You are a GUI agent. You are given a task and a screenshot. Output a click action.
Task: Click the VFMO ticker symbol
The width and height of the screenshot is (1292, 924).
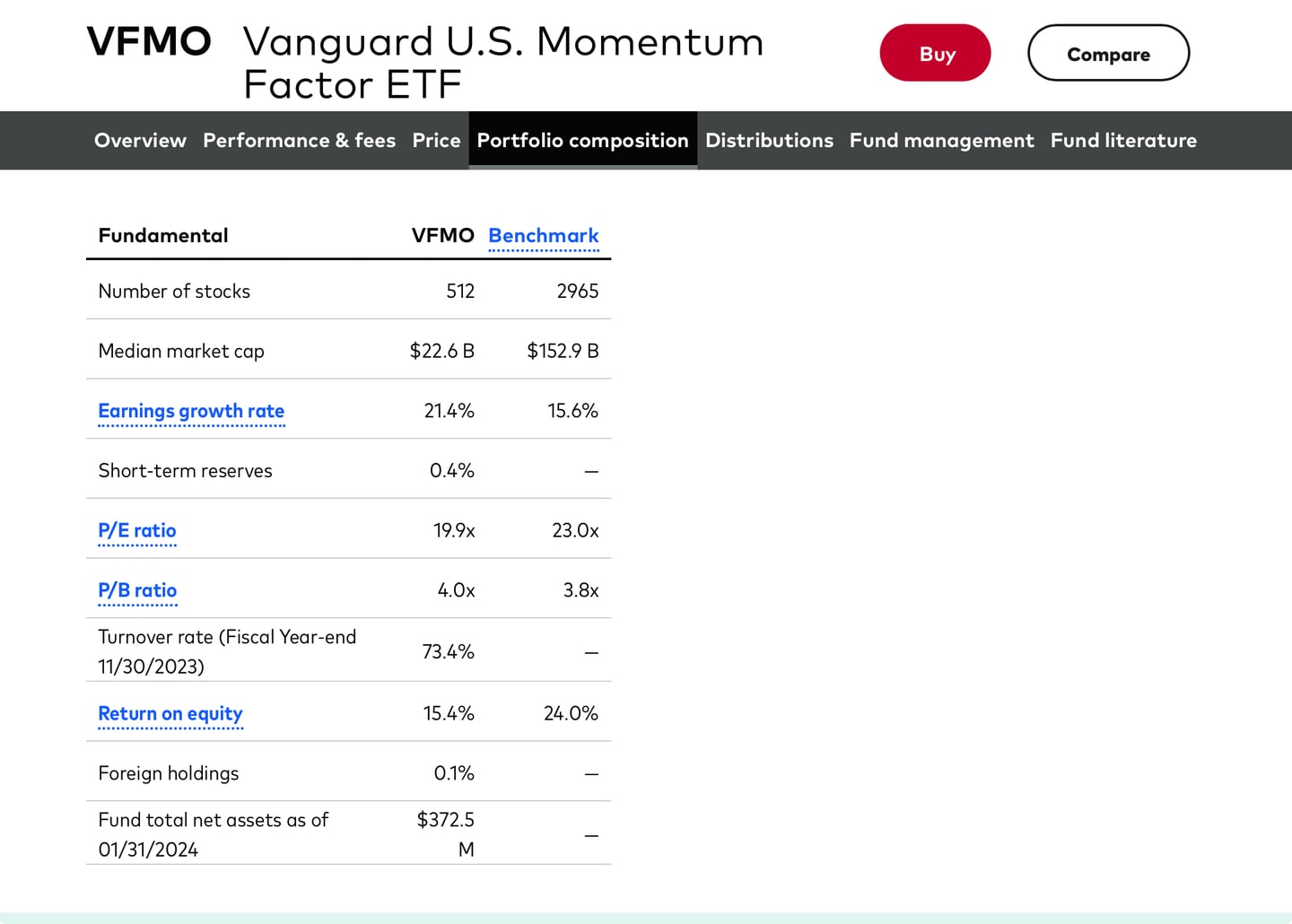(149, 40)
